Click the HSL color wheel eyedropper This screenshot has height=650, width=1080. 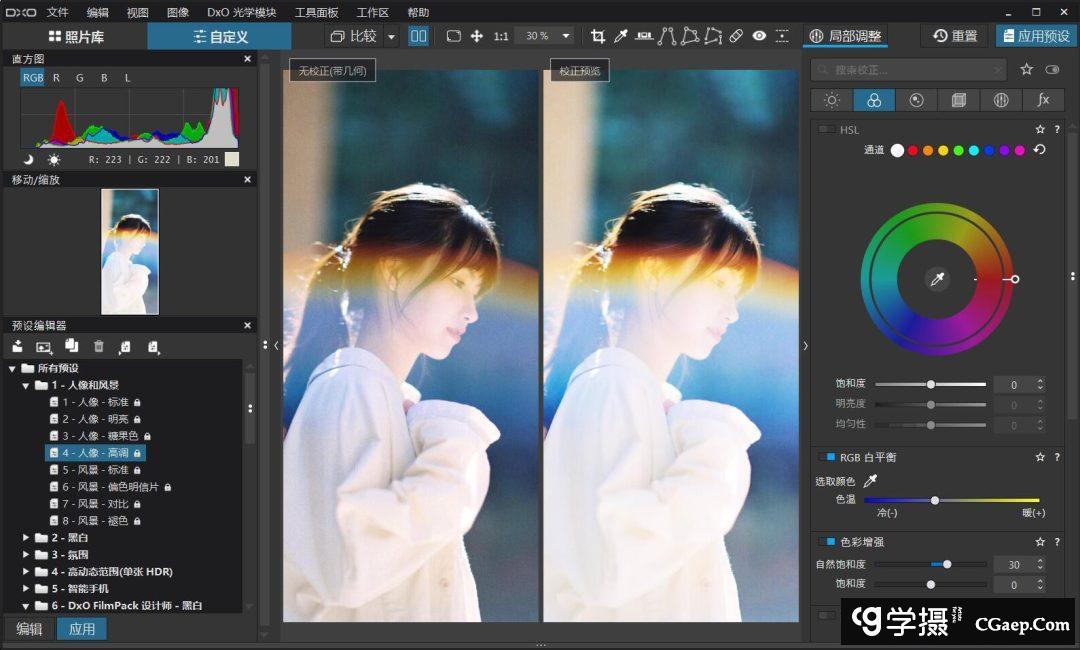tap(937, 279)
